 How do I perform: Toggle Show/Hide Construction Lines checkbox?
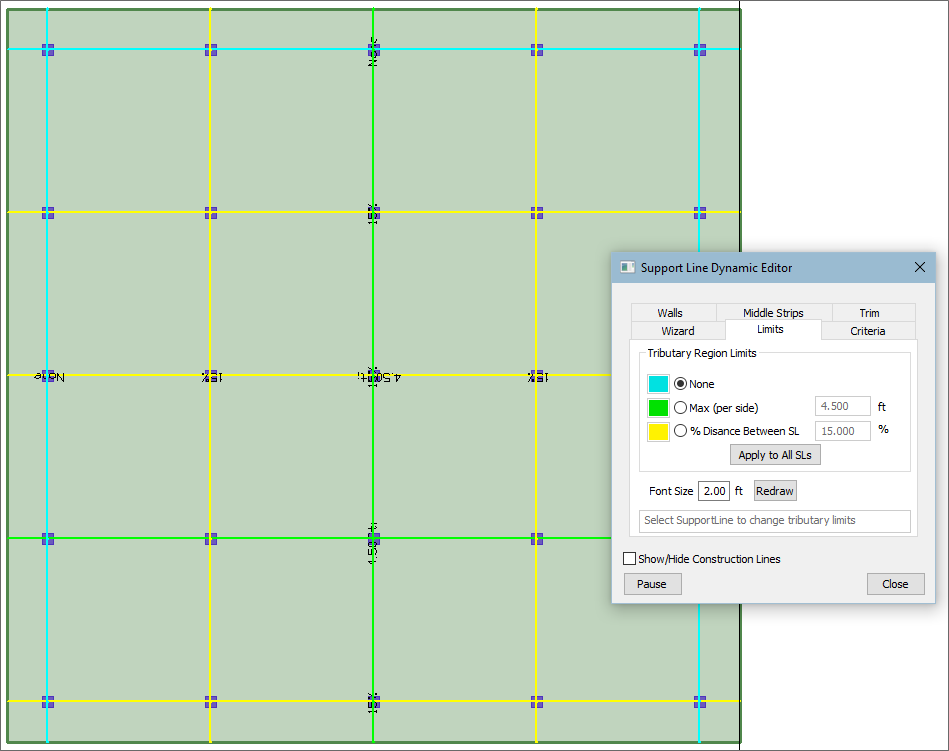(x=630, y=559)
